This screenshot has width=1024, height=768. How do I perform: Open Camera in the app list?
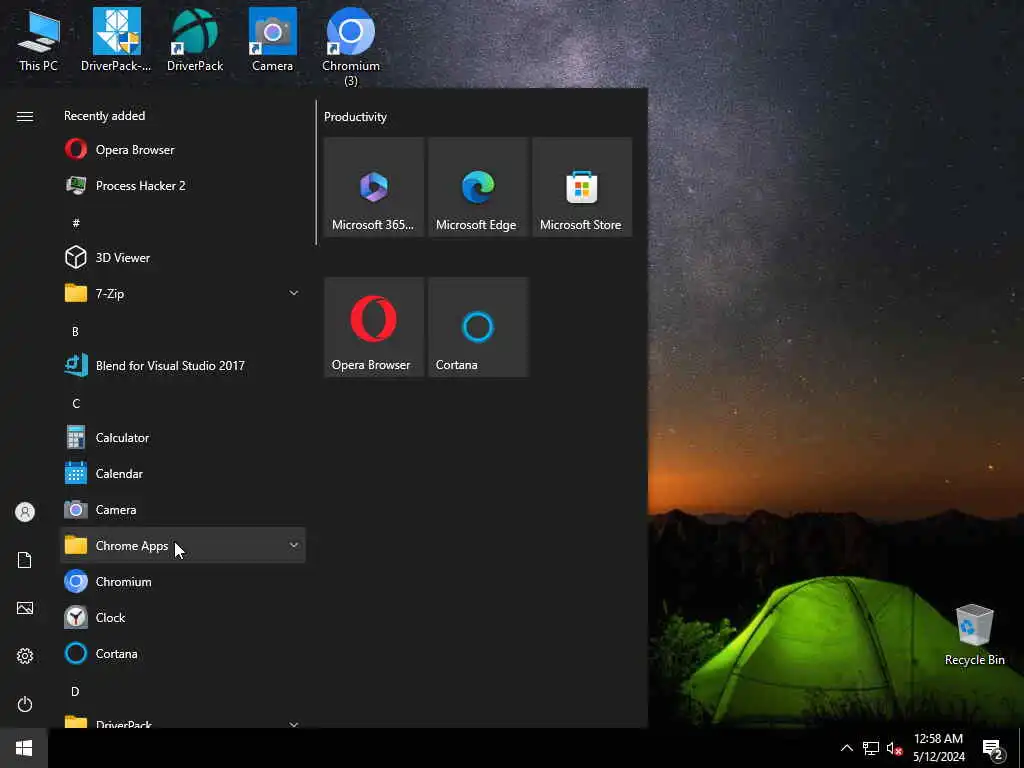[183, 509]
